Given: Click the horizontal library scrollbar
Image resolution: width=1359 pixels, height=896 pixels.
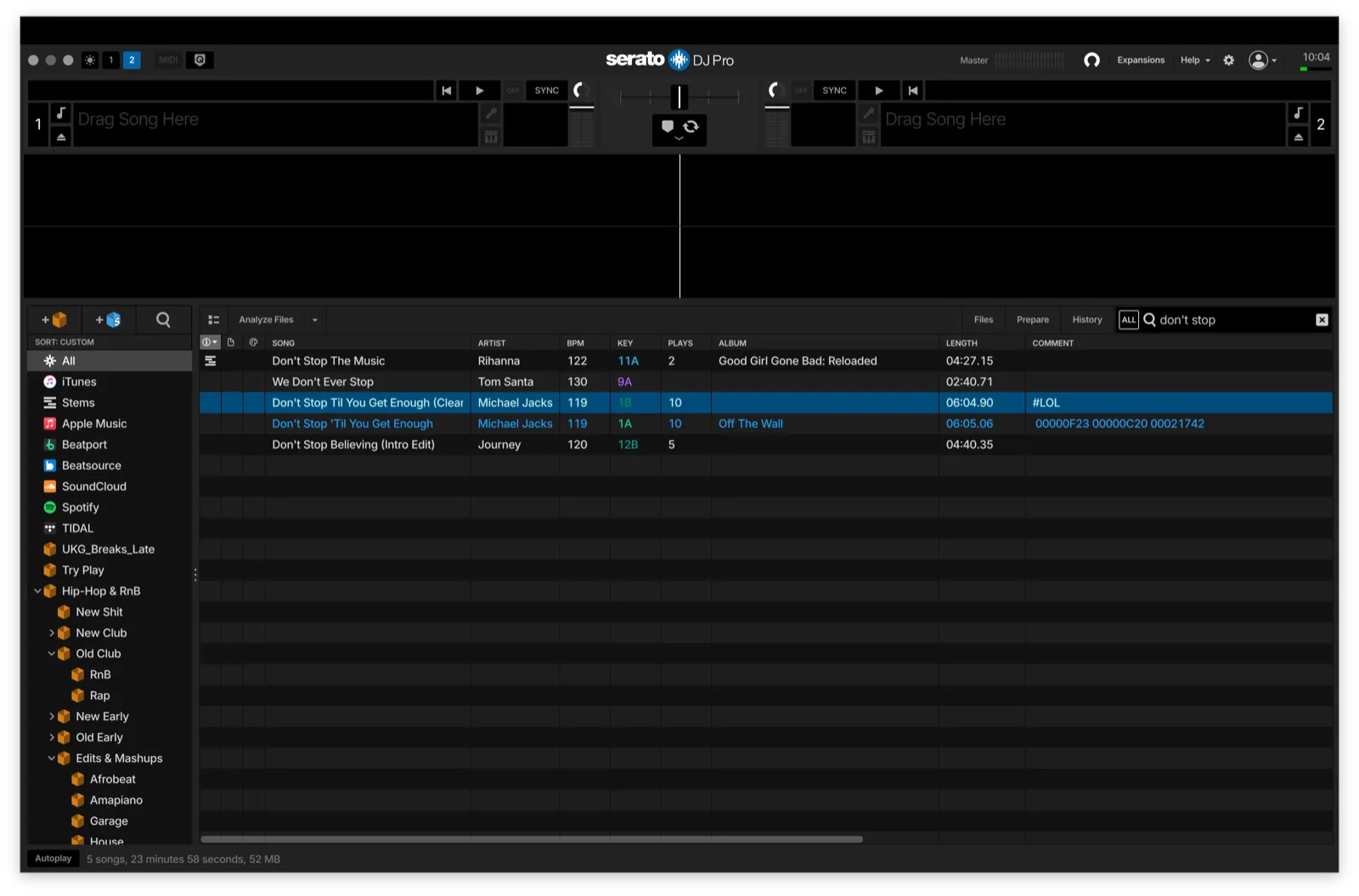Looking at the screenshot, I should [532, 839].
